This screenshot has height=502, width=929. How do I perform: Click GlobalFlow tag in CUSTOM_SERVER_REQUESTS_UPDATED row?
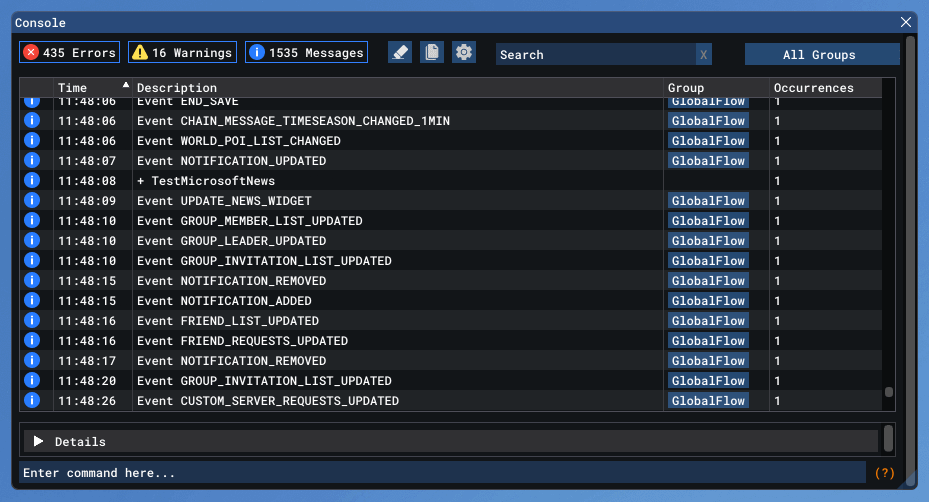708,401
